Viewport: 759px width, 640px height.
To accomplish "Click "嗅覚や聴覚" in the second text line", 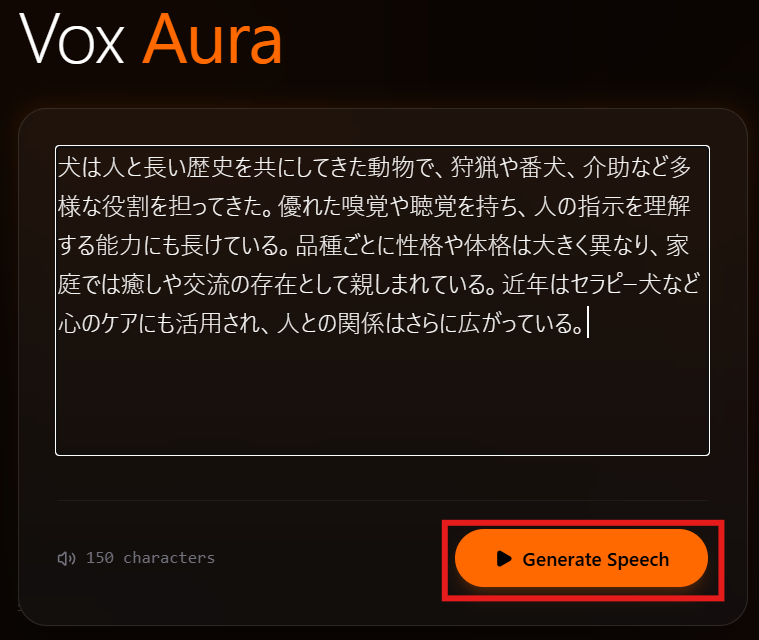I will [x=398, y=206].
